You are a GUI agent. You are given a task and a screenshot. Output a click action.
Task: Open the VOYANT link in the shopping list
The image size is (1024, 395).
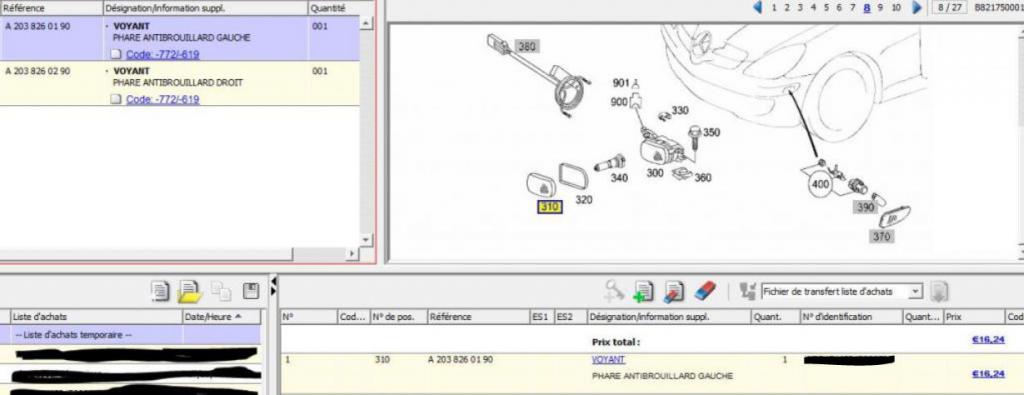point(608,360)
